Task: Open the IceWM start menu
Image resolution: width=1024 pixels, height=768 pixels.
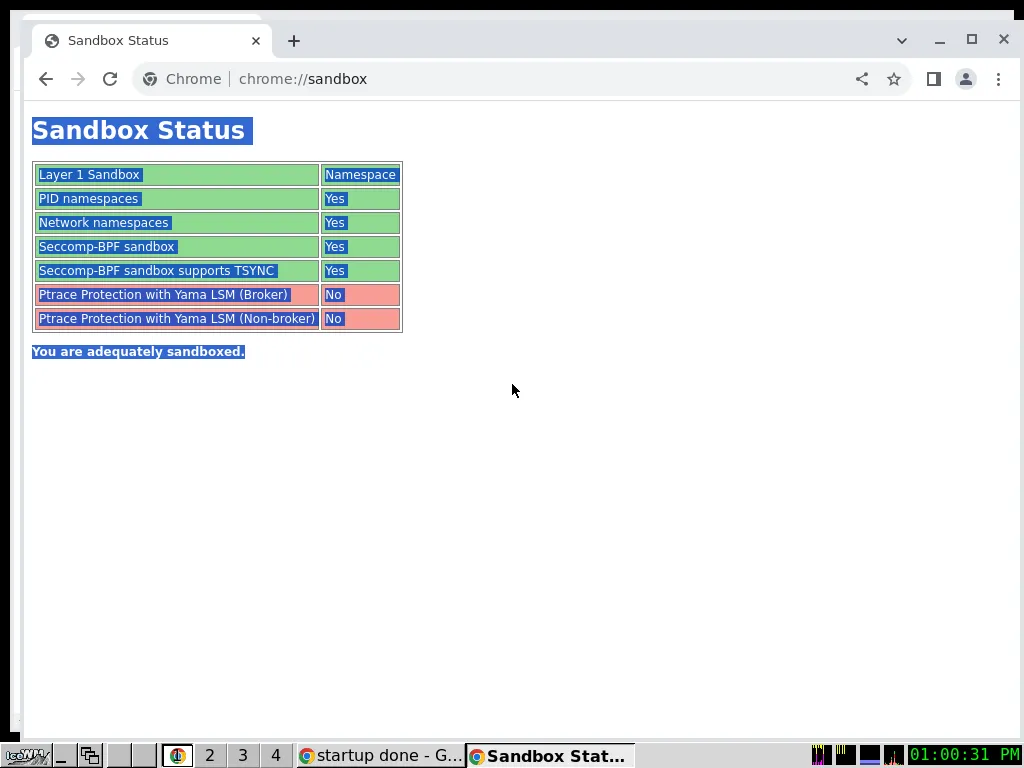Action: (25, 755)
